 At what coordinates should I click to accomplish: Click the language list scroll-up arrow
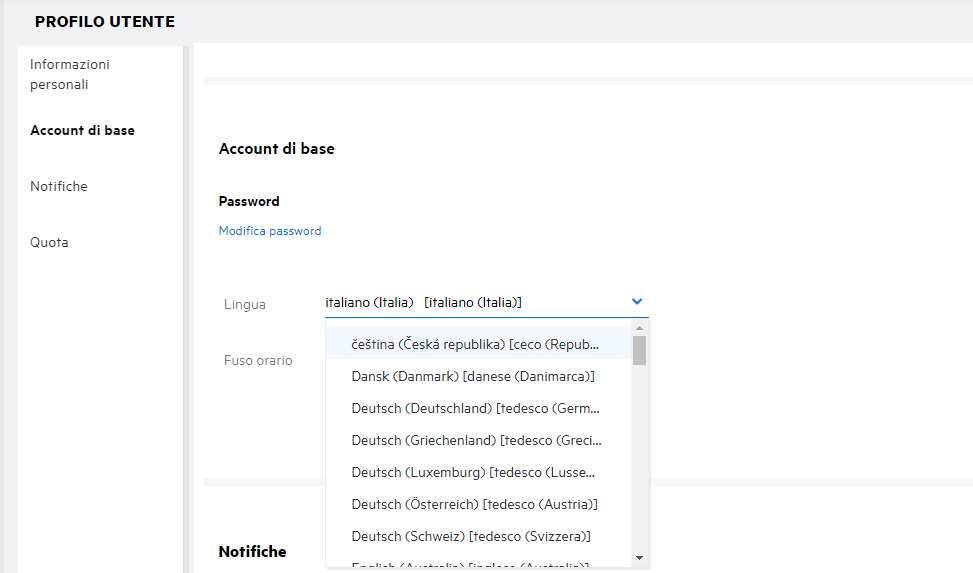click(x=639, y=328)
